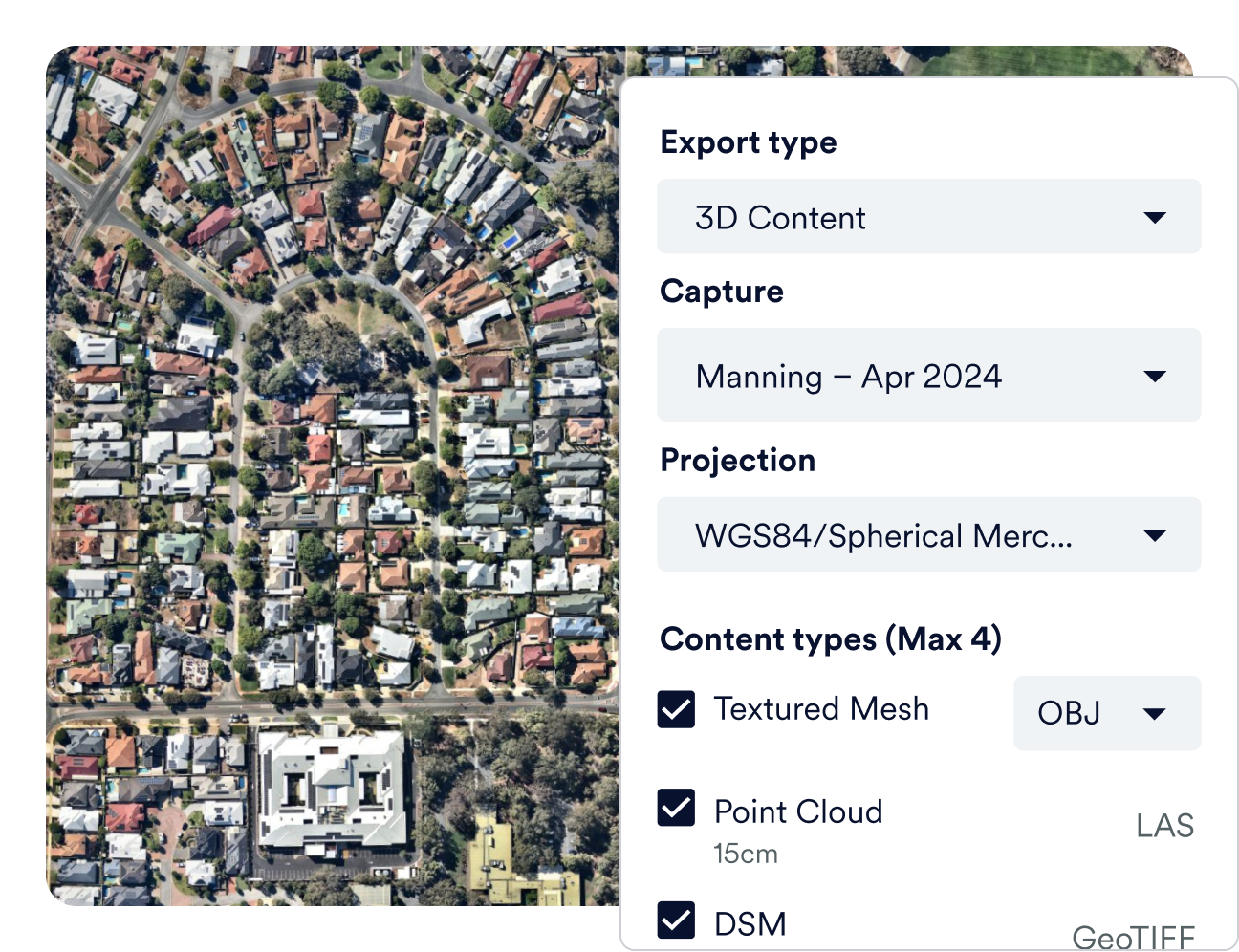Click the Textured Mesh checkmark icon
1239x952 pixels.
point(676,709)
